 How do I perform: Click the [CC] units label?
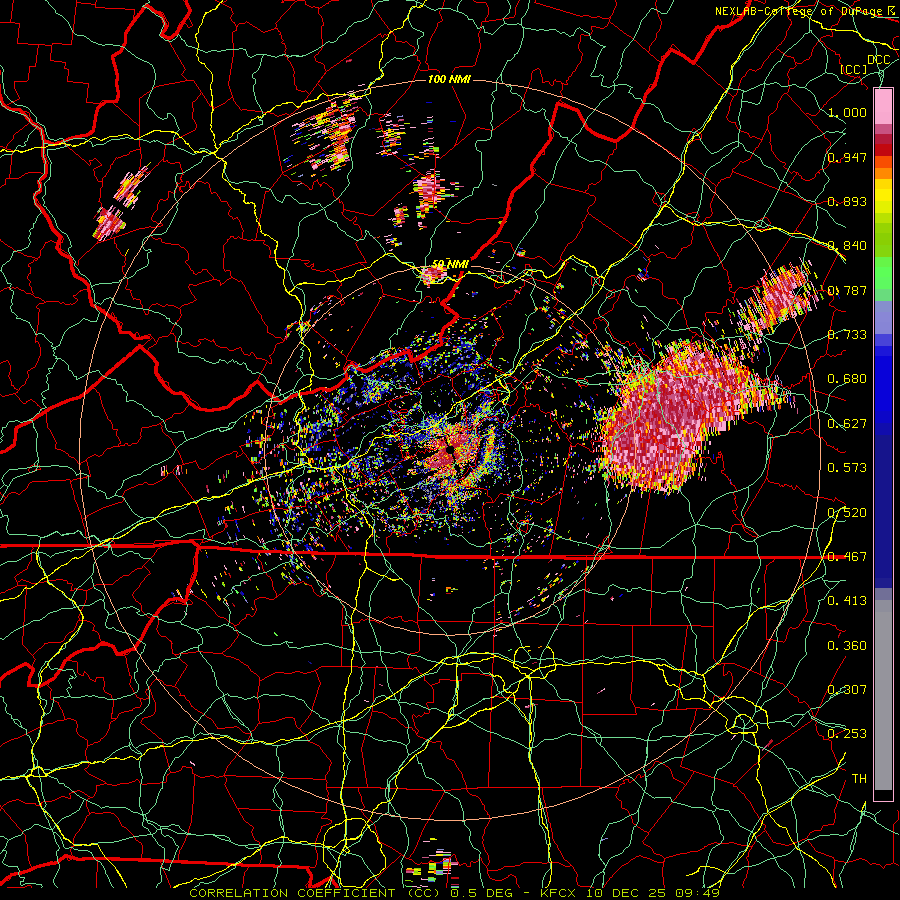(854, 69)
